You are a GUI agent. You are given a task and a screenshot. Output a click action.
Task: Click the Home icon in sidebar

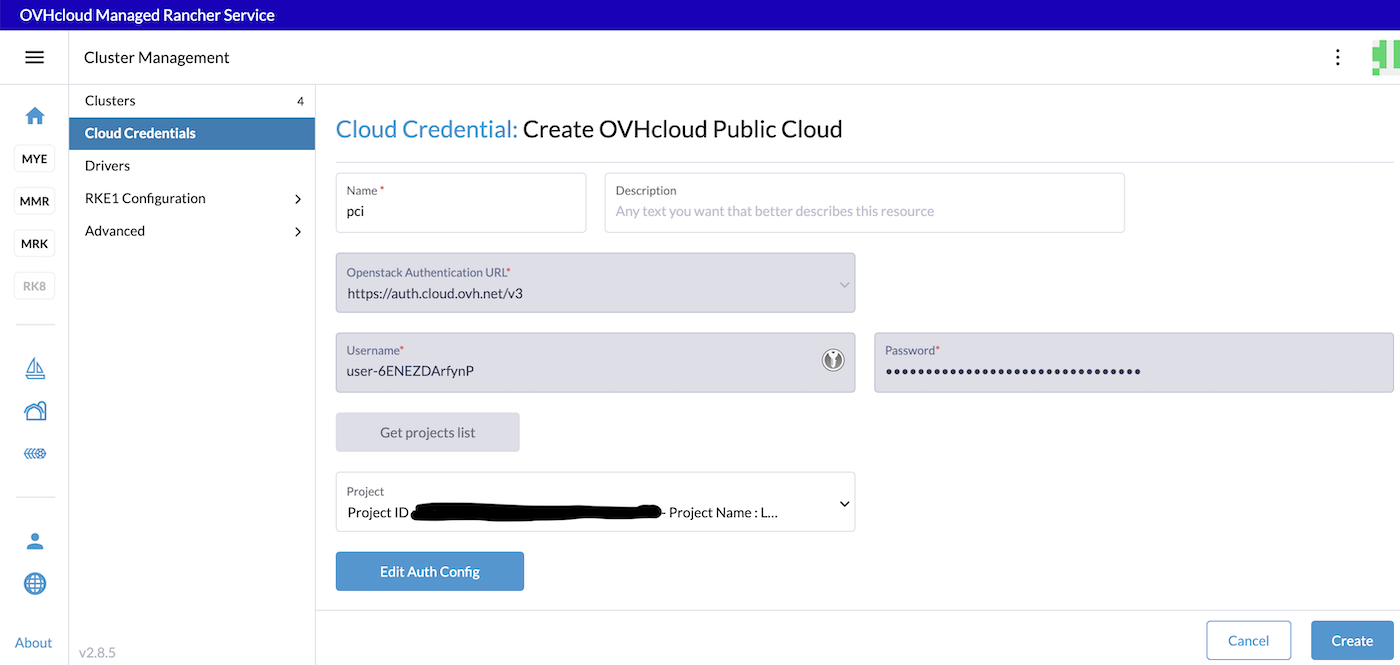pyautogui.click(x=34, y=116)
